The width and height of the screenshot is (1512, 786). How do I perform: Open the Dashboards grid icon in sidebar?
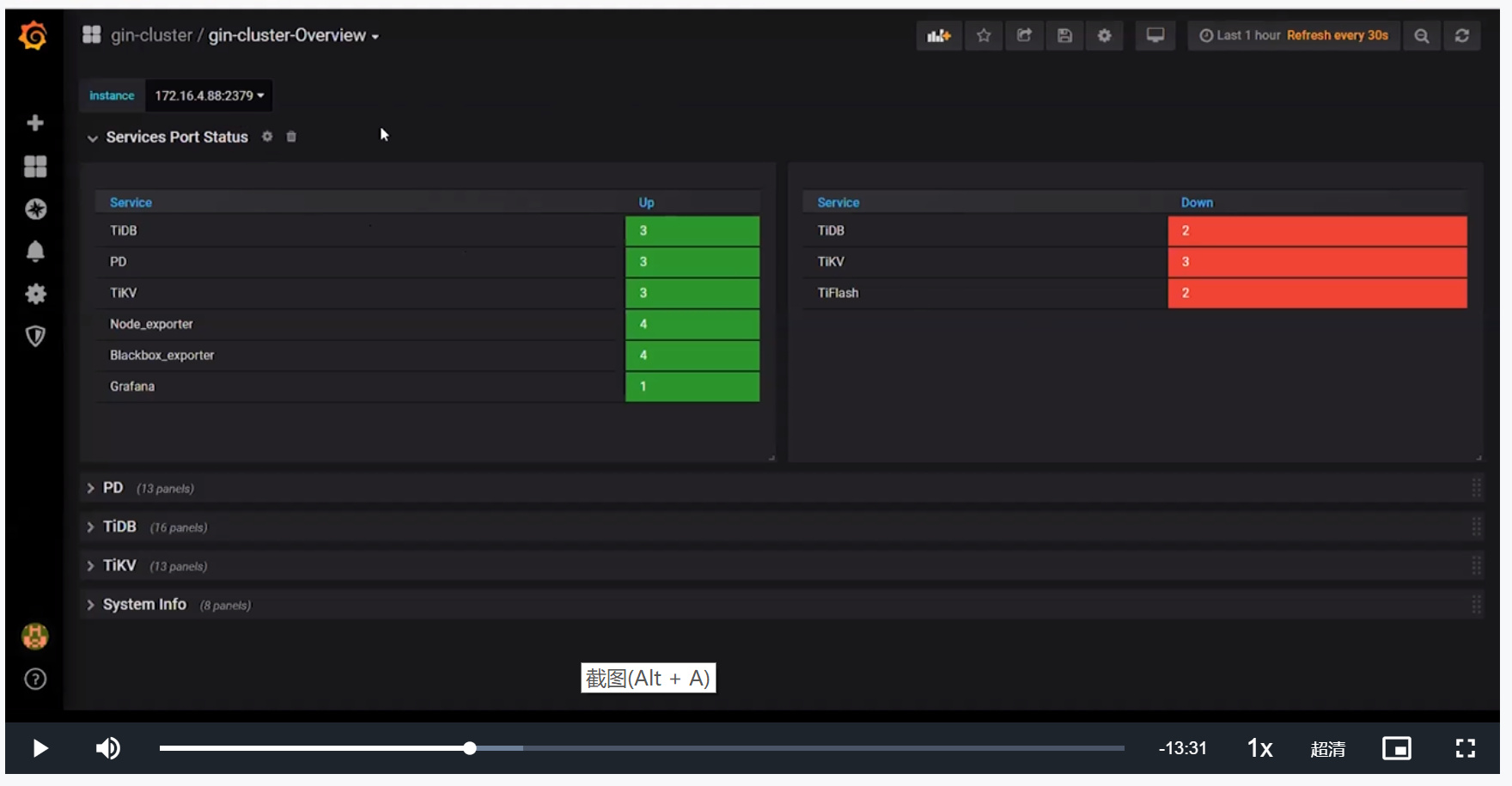35,166
